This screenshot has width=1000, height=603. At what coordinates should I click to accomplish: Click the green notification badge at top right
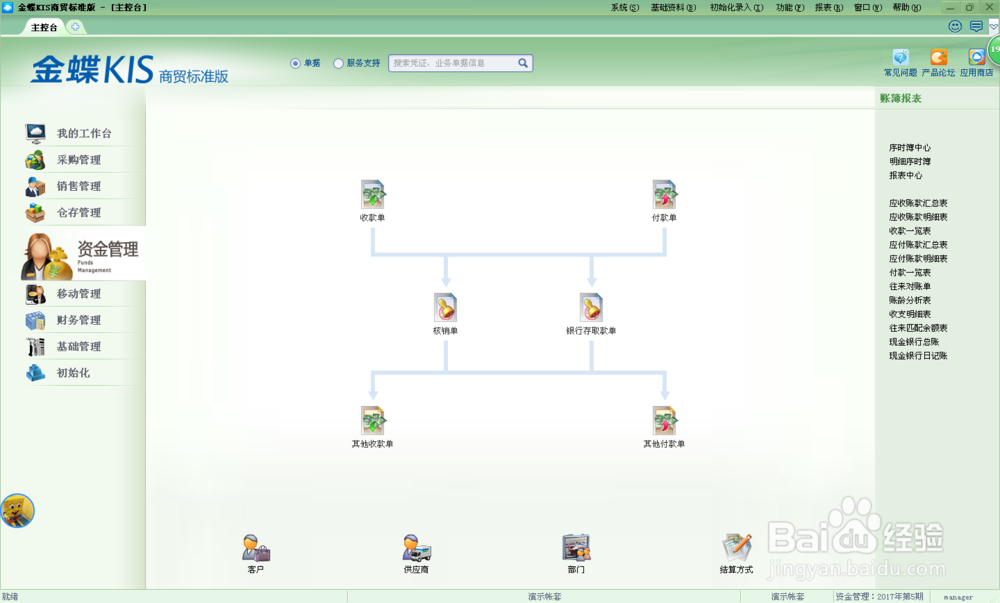click(x=994, y=49)
